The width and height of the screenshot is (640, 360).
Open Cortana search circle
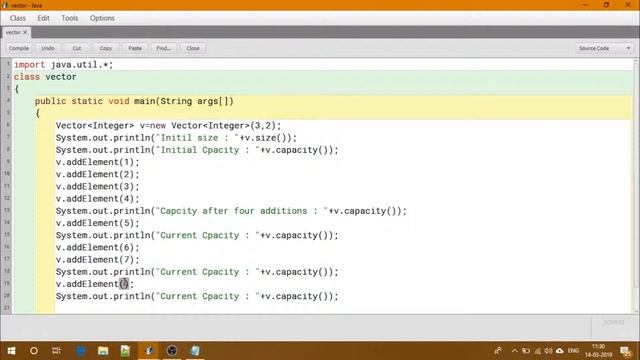(x=34, y=351)
